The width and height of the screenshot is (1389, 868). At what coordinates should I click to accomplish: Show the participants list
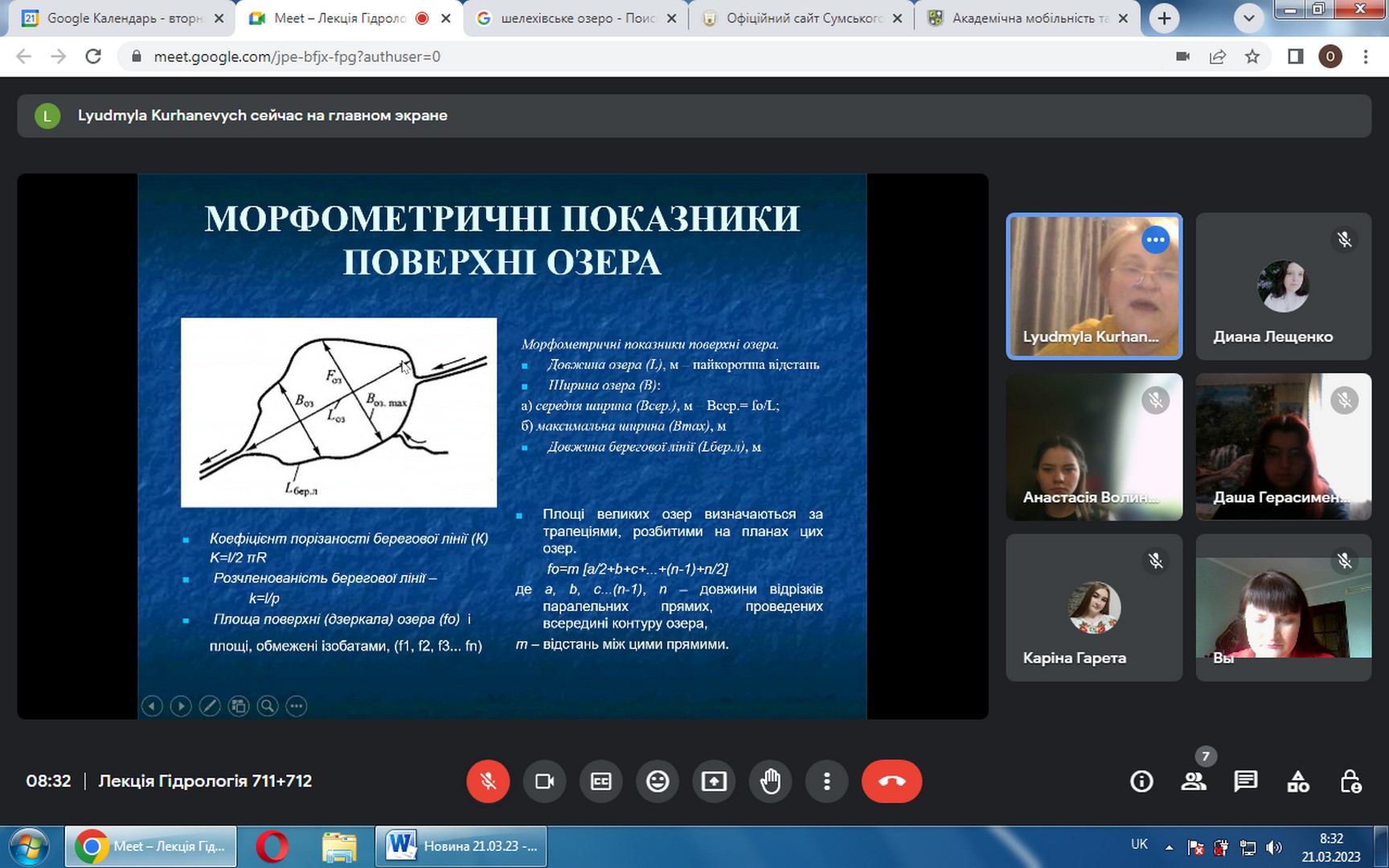click(x=1194, y=781)
